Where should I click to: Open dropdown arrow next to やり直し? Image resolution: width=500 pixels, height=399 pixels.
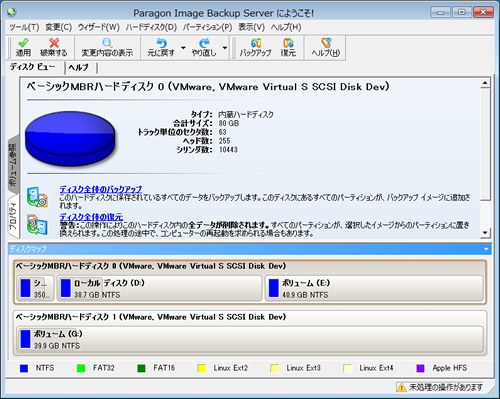coord(225,48)
